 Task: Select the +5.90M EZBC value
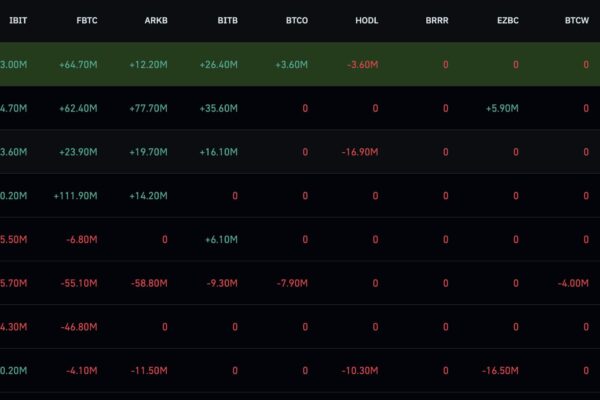[502, 108]
